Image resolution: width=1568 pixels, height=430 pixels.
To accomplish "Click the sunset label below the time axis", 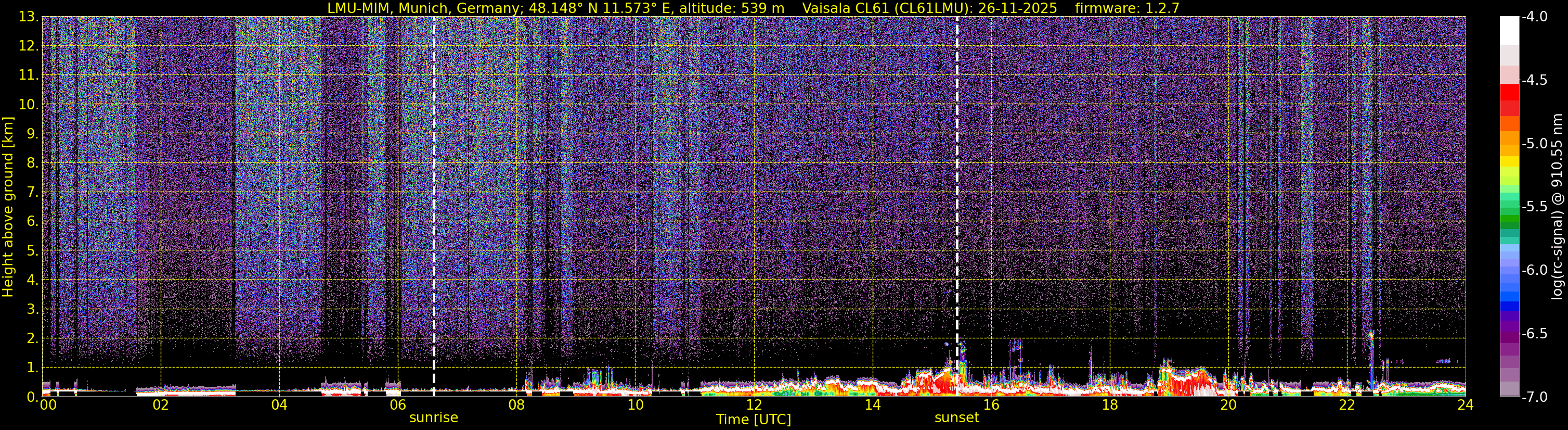I will (957, 417).
